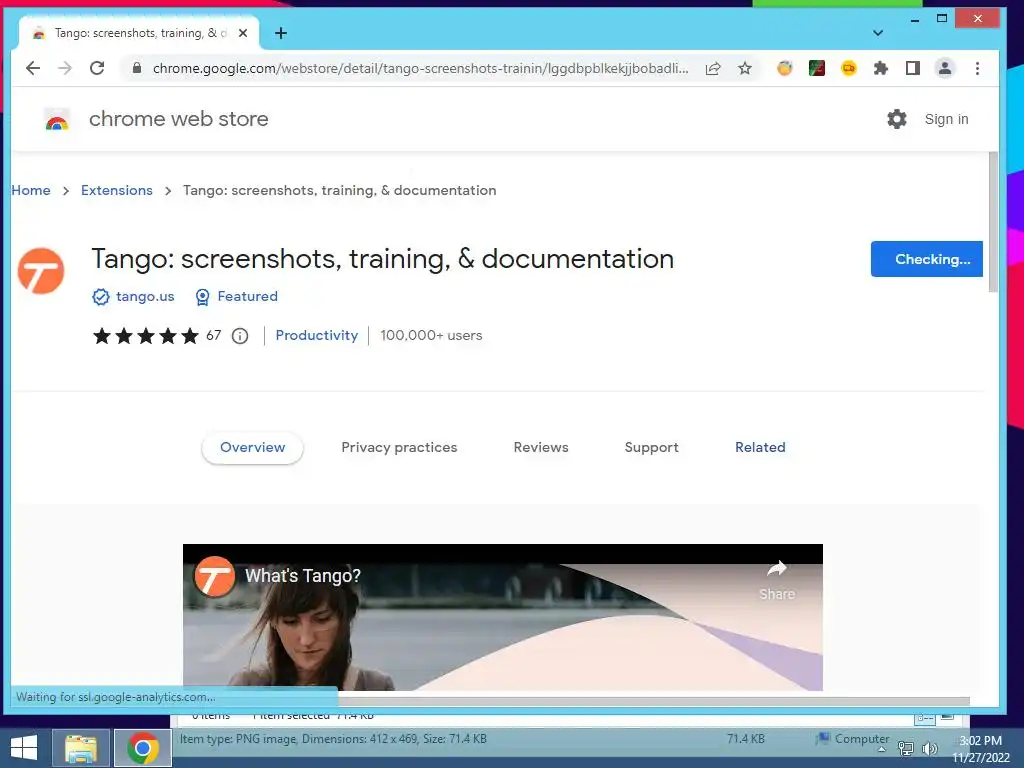Screen dimensions: 1024x768
Task: Close the Tango web store tab
Action: 243,33
